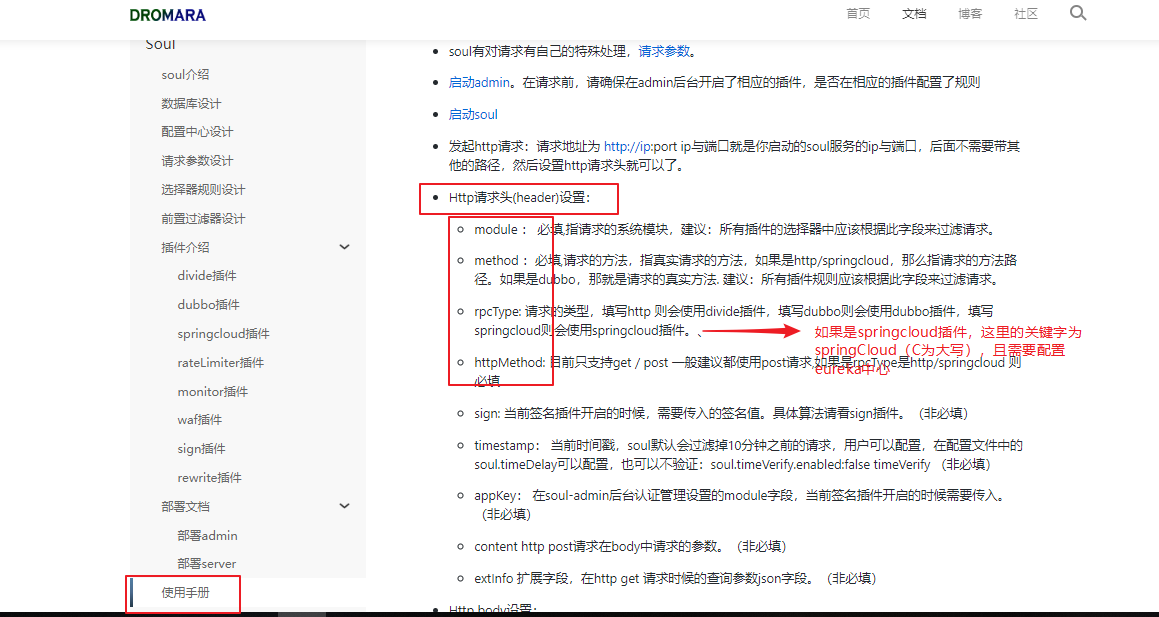Open 数据库设计 sidebar page
Screen dimensions: 1159x617
[191, 103]
